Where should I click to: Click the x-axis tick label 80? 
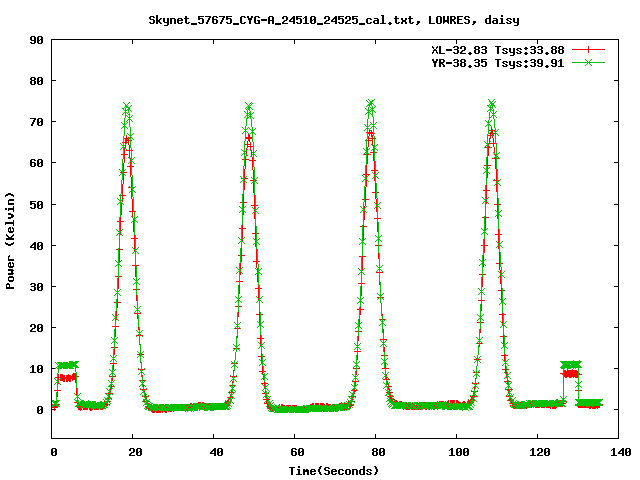click(378, 452)
